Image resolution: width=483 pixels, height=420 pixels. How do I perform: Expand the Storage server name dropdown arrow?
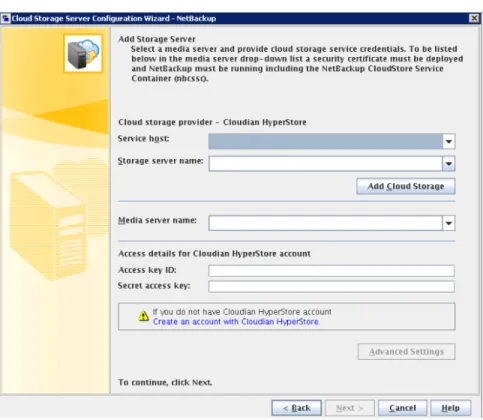tap(449, 164)
